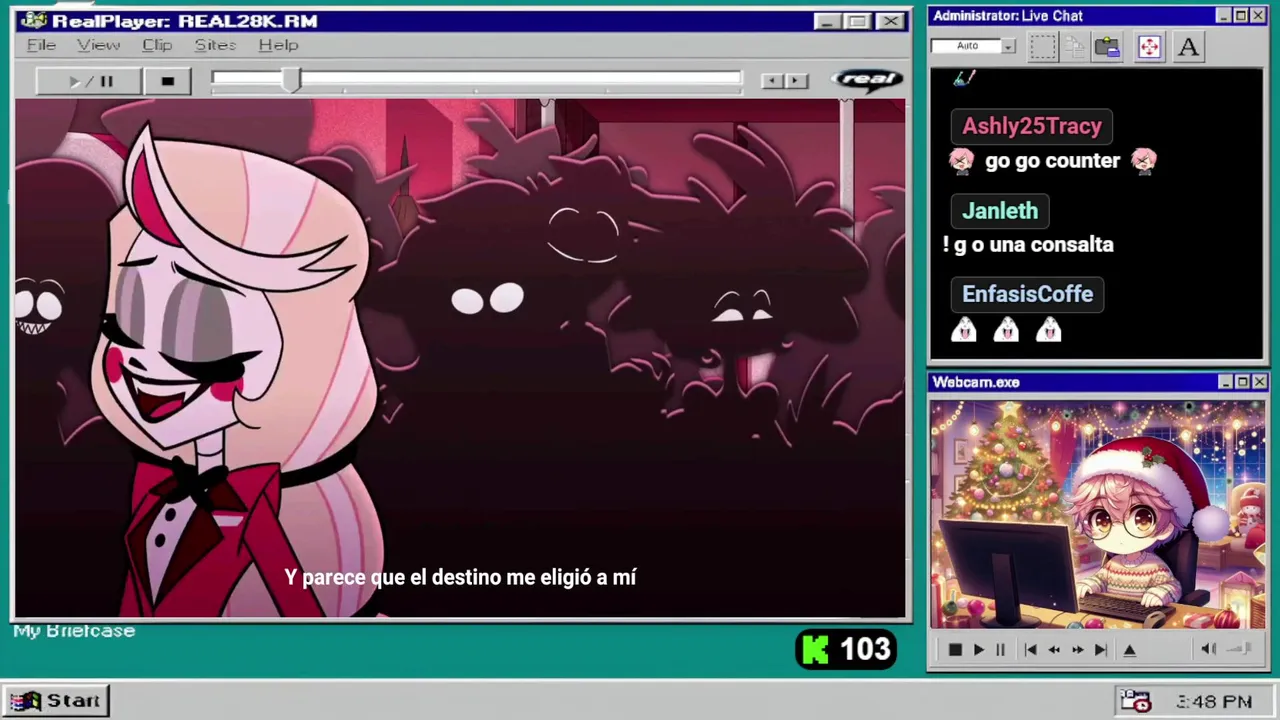Click the Properties folder icon in Live Chat

[1107, 47]
